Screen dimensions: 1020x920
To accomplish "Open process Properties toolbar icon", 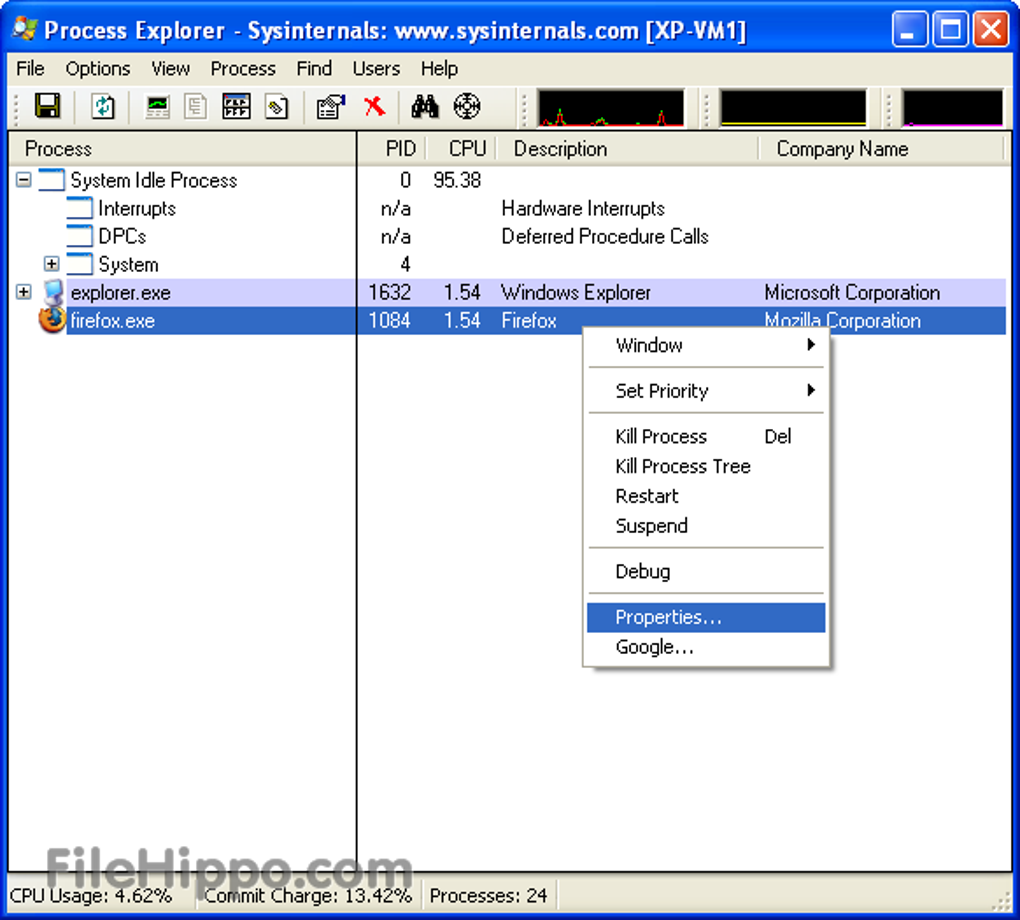I will click(x=330, y=107).
